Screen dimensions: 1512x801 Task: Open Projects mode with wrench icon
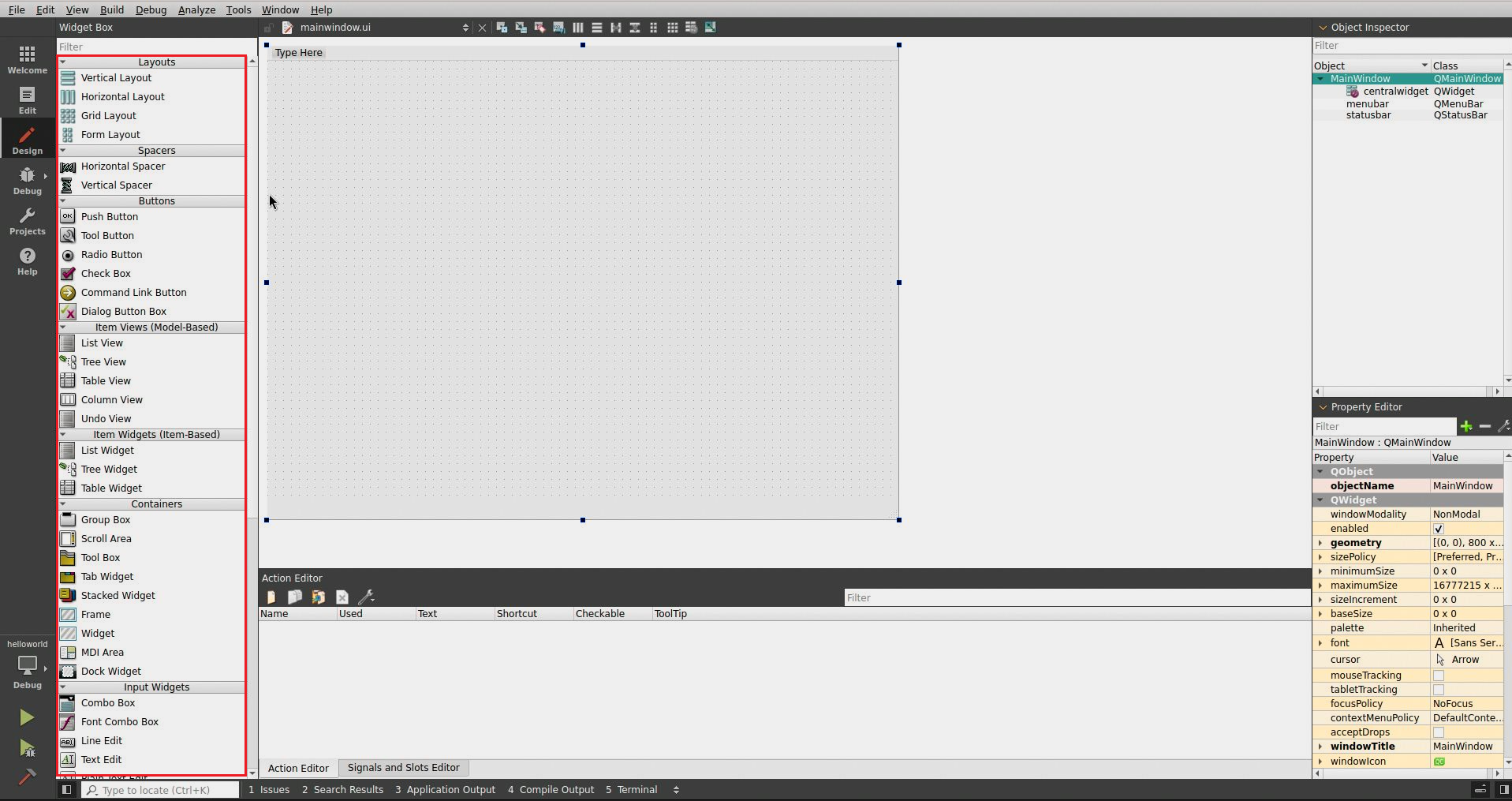(x=27, y=220)
